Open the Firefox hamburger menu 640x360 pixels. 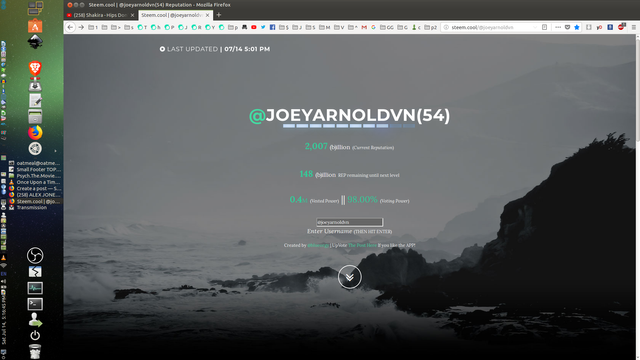(633, 27)
